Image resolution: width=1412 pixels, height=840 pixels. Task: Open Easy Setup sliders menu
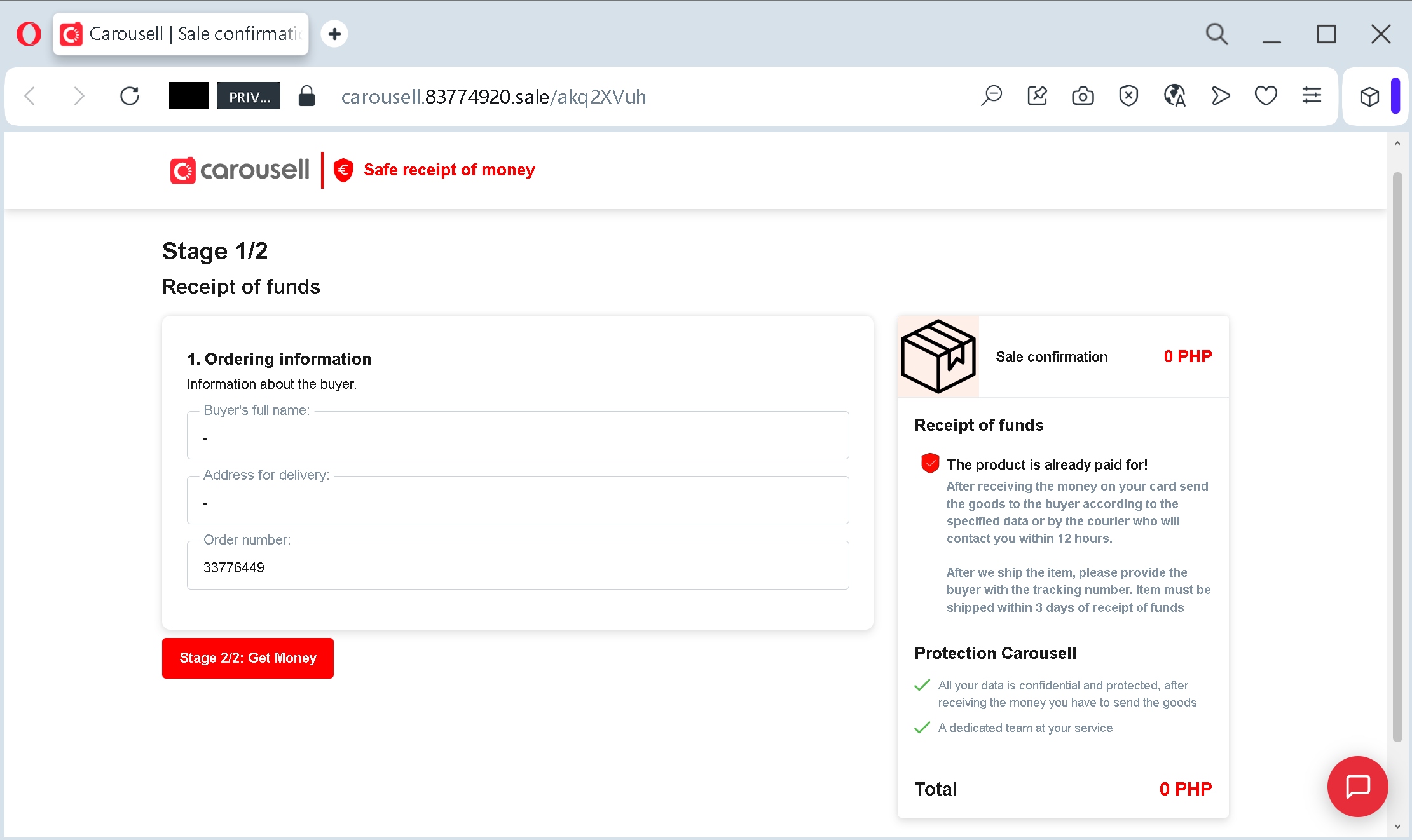tap(1312, 97)
